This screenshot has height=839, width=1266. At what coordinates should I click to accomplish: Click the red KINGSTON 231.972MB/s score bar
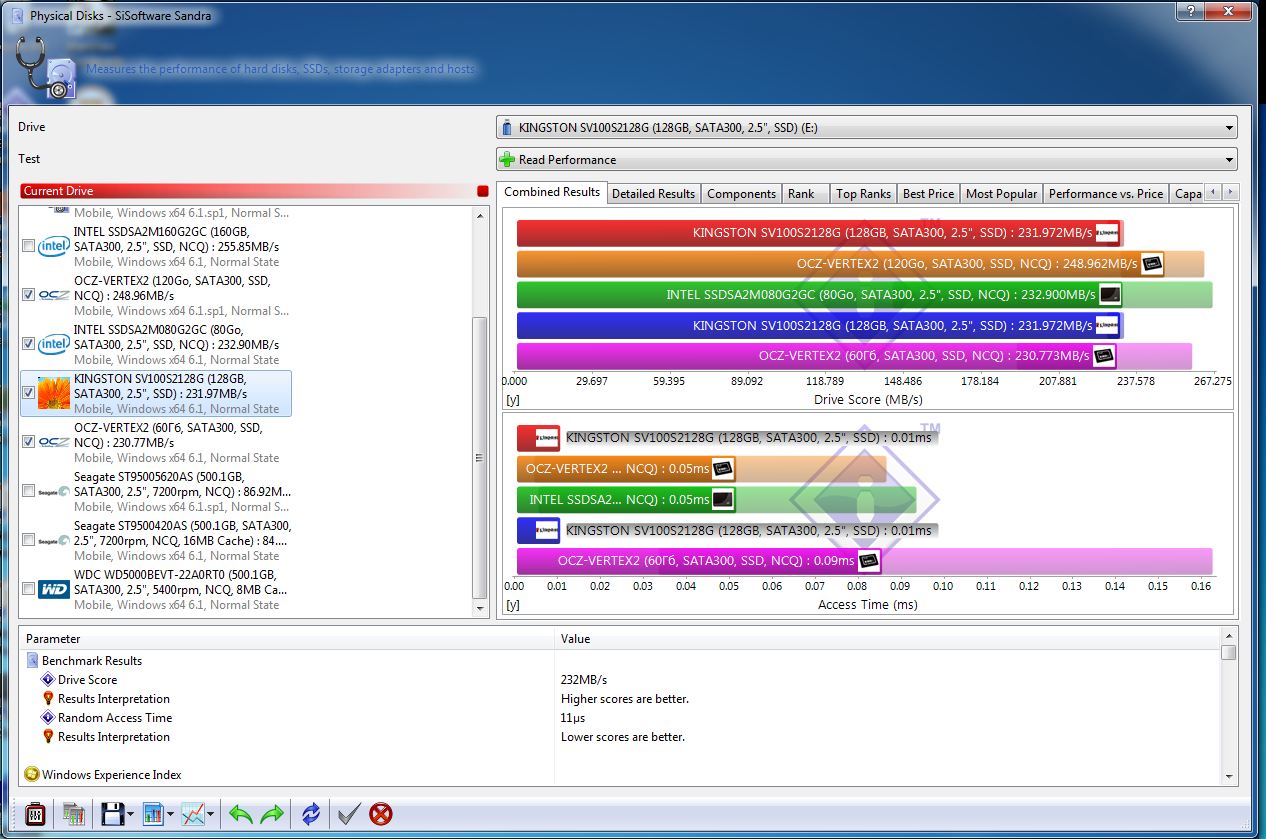point(820,233)
